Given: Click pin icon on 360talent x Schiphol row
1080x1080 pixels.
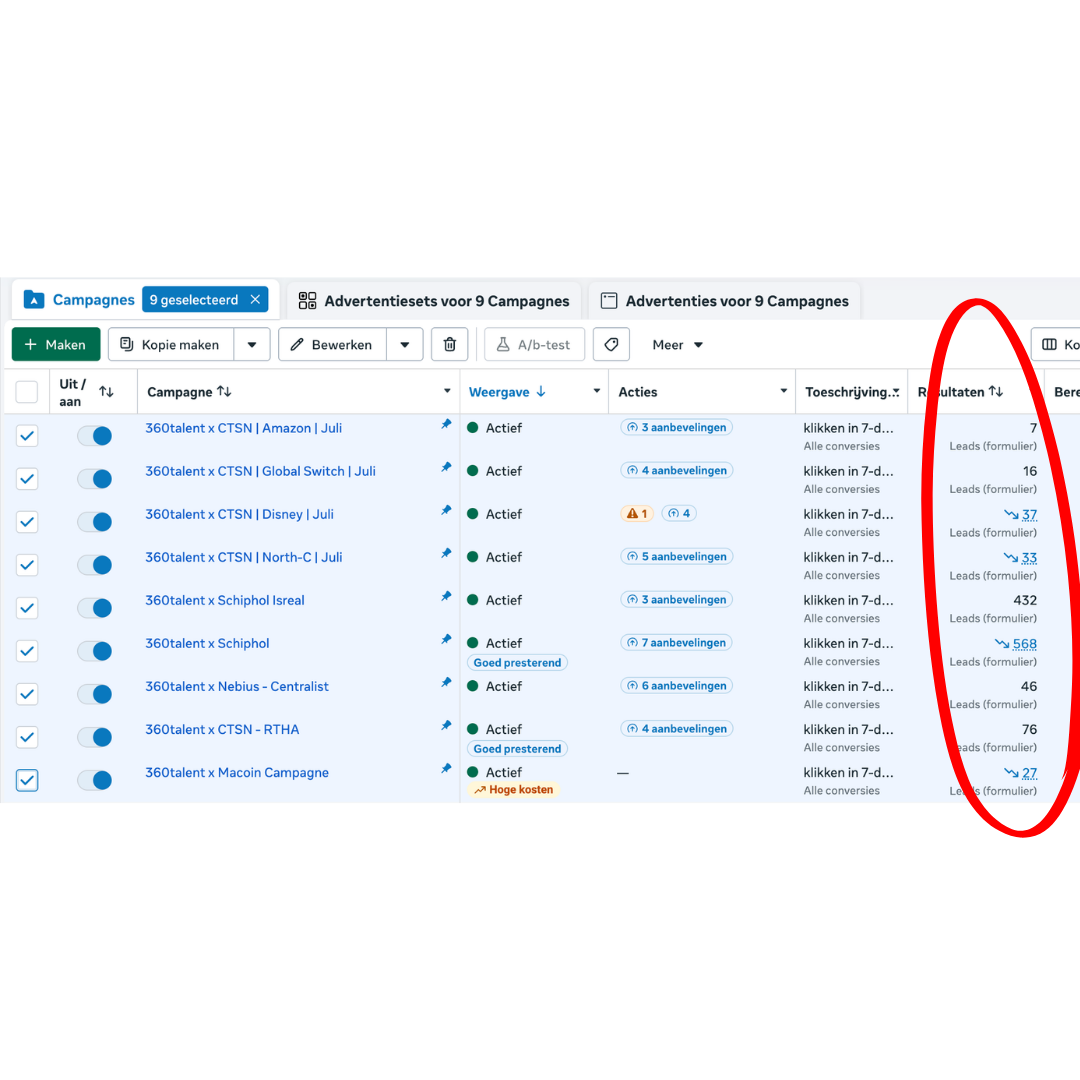Looking at the screenshot, I should [446, 640].
